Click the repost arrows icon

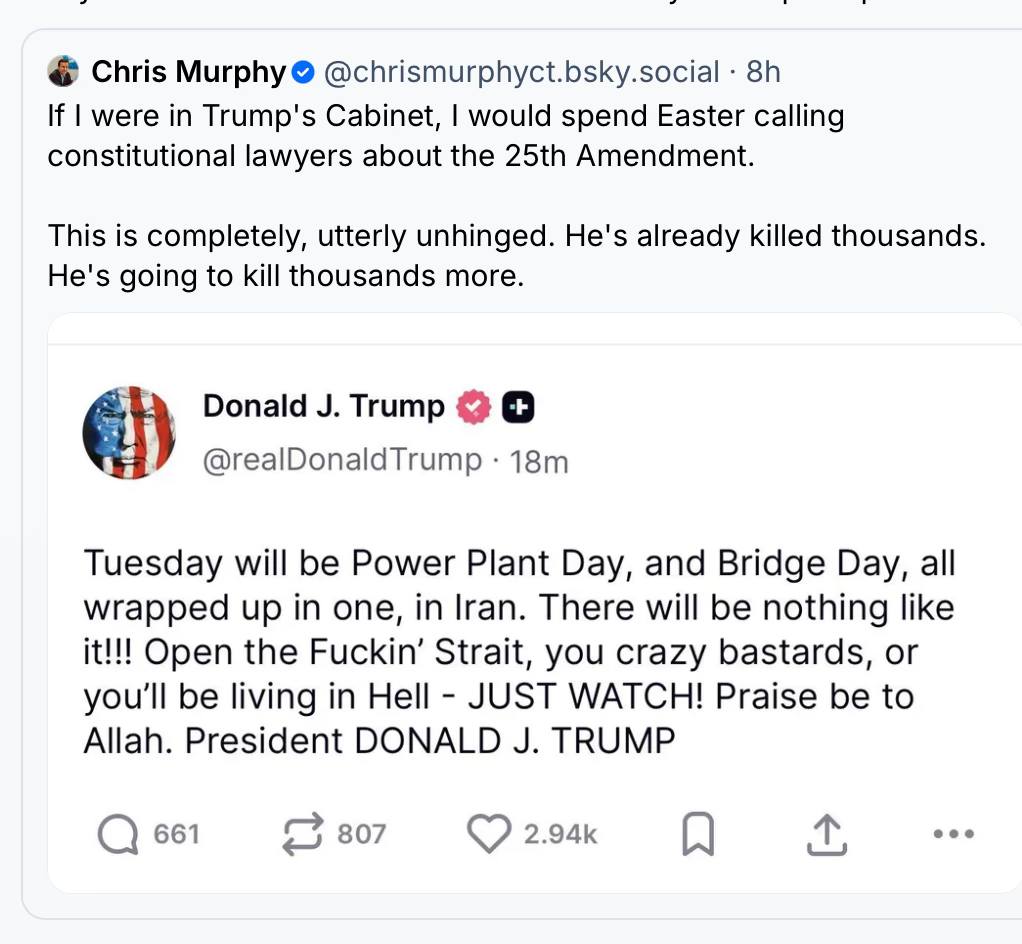[303, 834]
